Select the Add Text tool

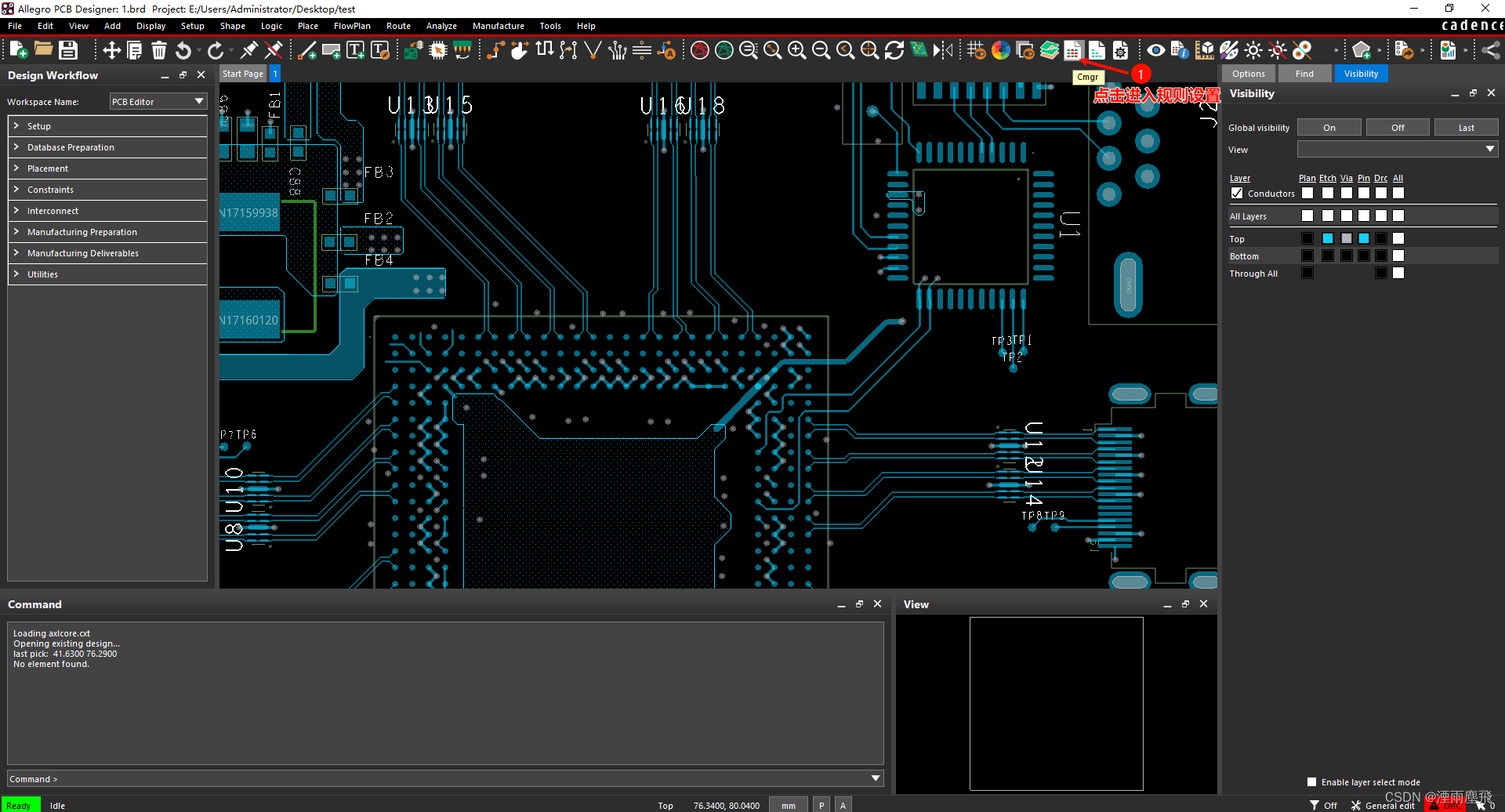coord(356,50)
